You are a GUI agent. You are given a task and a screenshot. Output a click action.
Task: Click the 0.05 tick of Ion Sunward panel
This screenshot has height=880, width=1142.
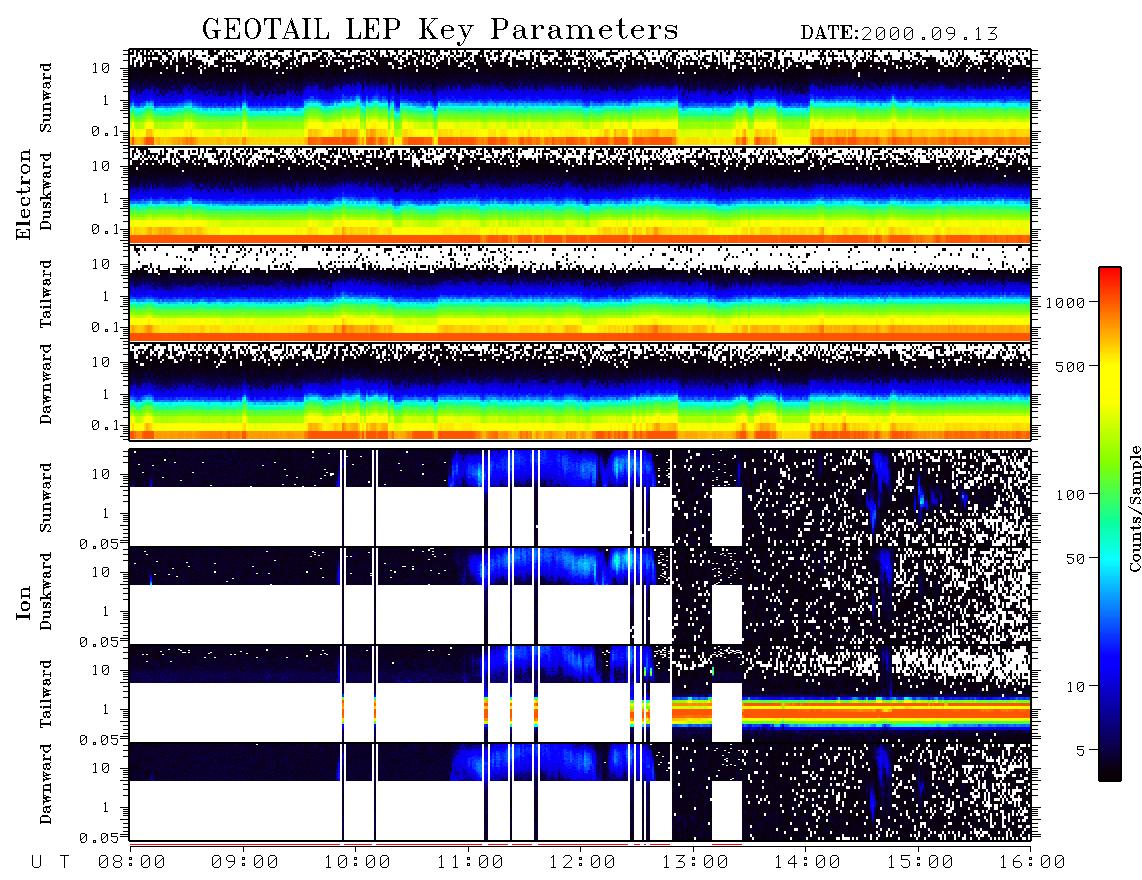(x=98, y=544)
